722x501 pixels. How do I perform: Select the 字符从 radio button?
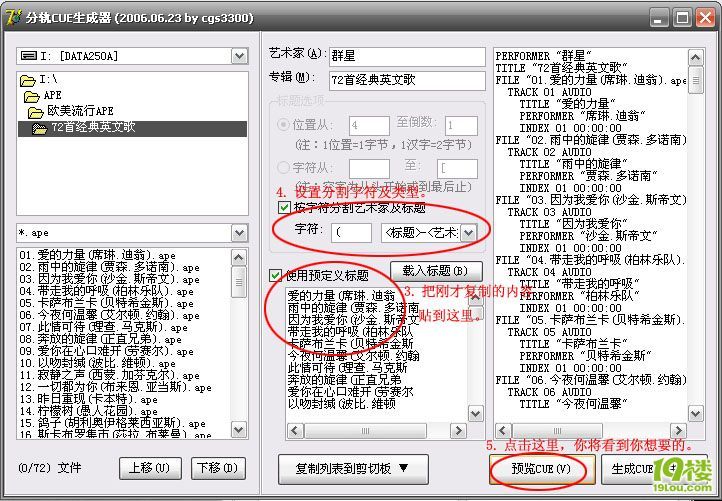click(283, 167)
